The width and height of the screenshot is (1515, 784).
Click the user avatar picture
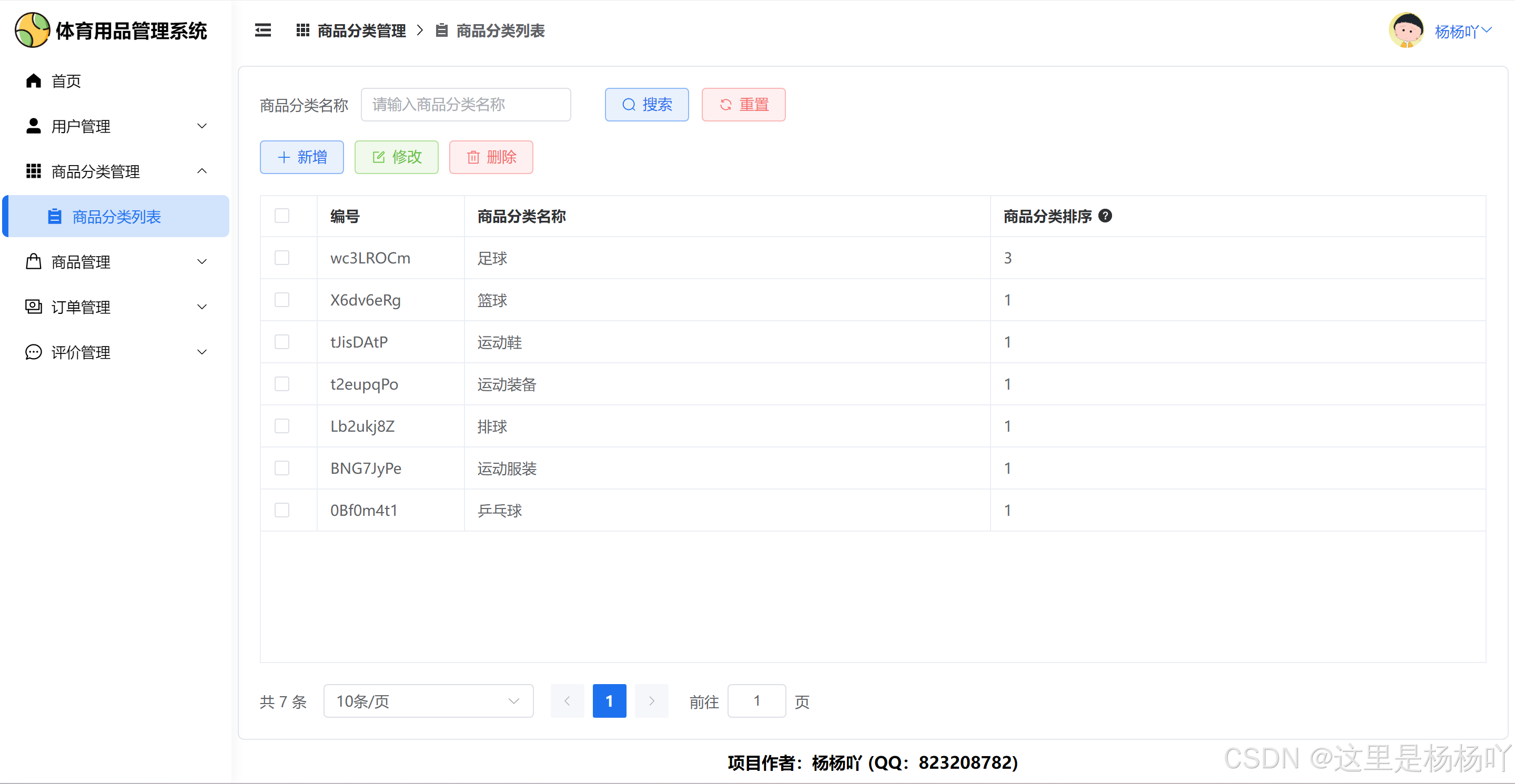1406,30
